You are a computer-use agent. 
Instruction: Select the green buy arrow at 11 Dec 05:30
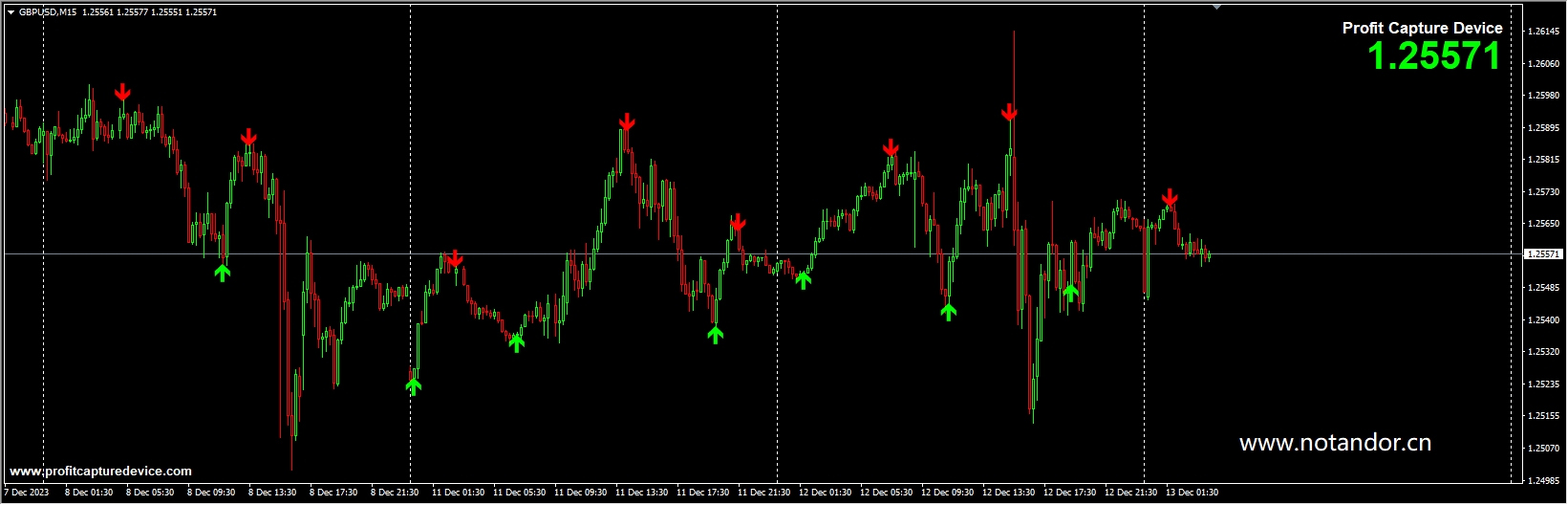tap(517, 341)
